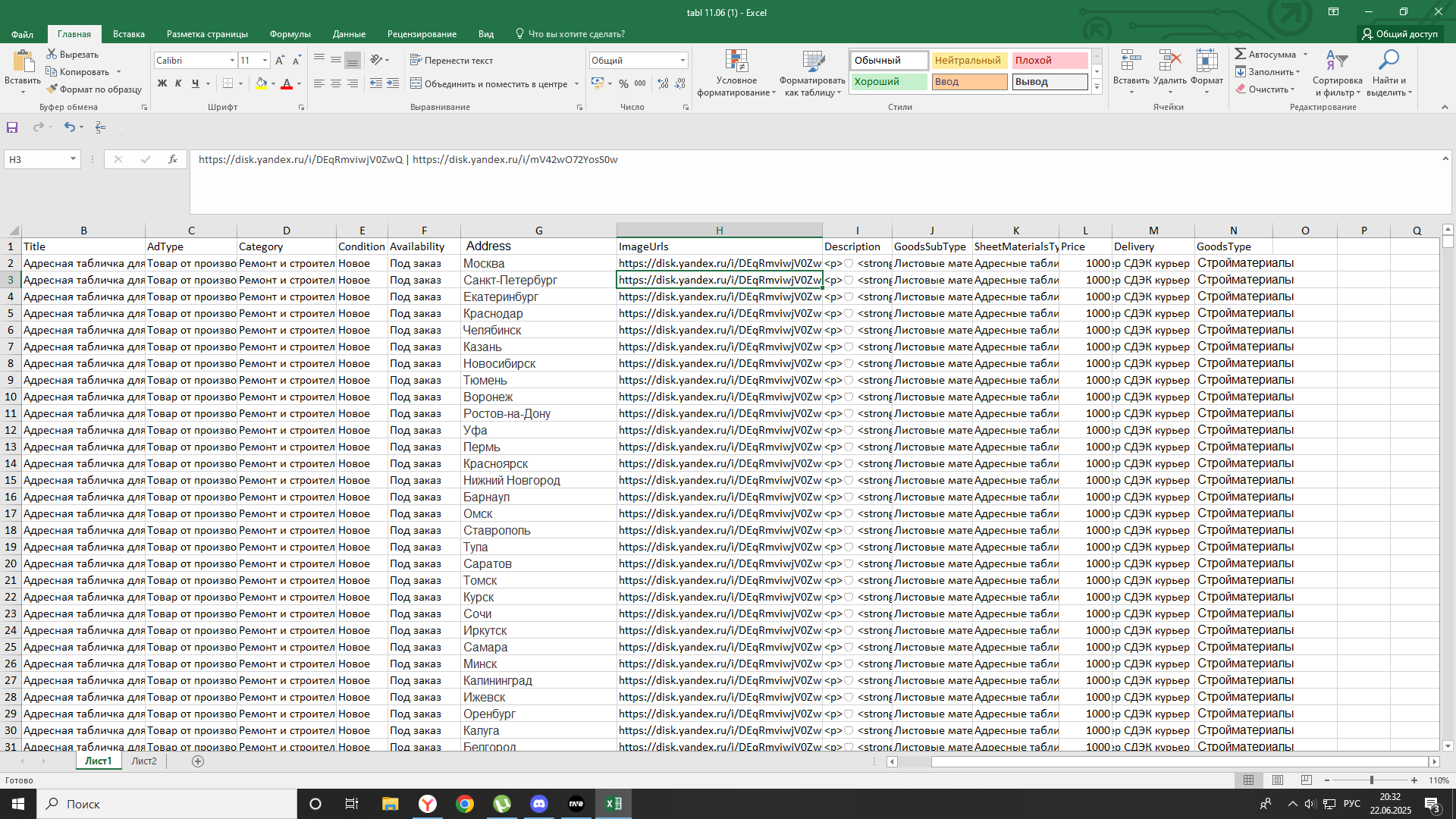The width and height of the screenshot is (1456, 819).
Task: Toggle bold formatting button
Action: pyautogui.click(x=162, y=83)
